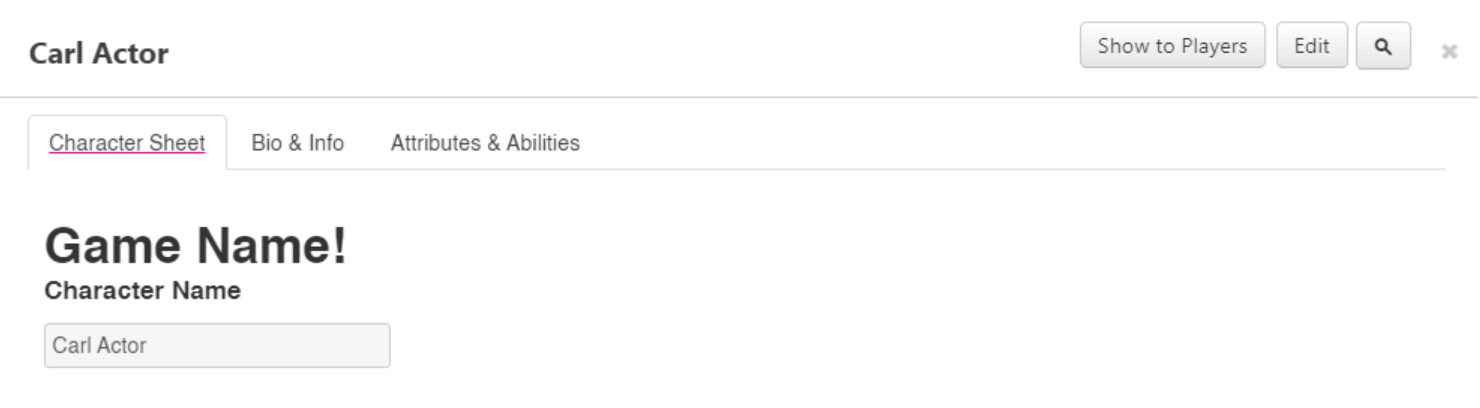Open Edit mode for the character
Image resolution: width=1480 pixels, height=408 pixels.
tap(1311, 46)
